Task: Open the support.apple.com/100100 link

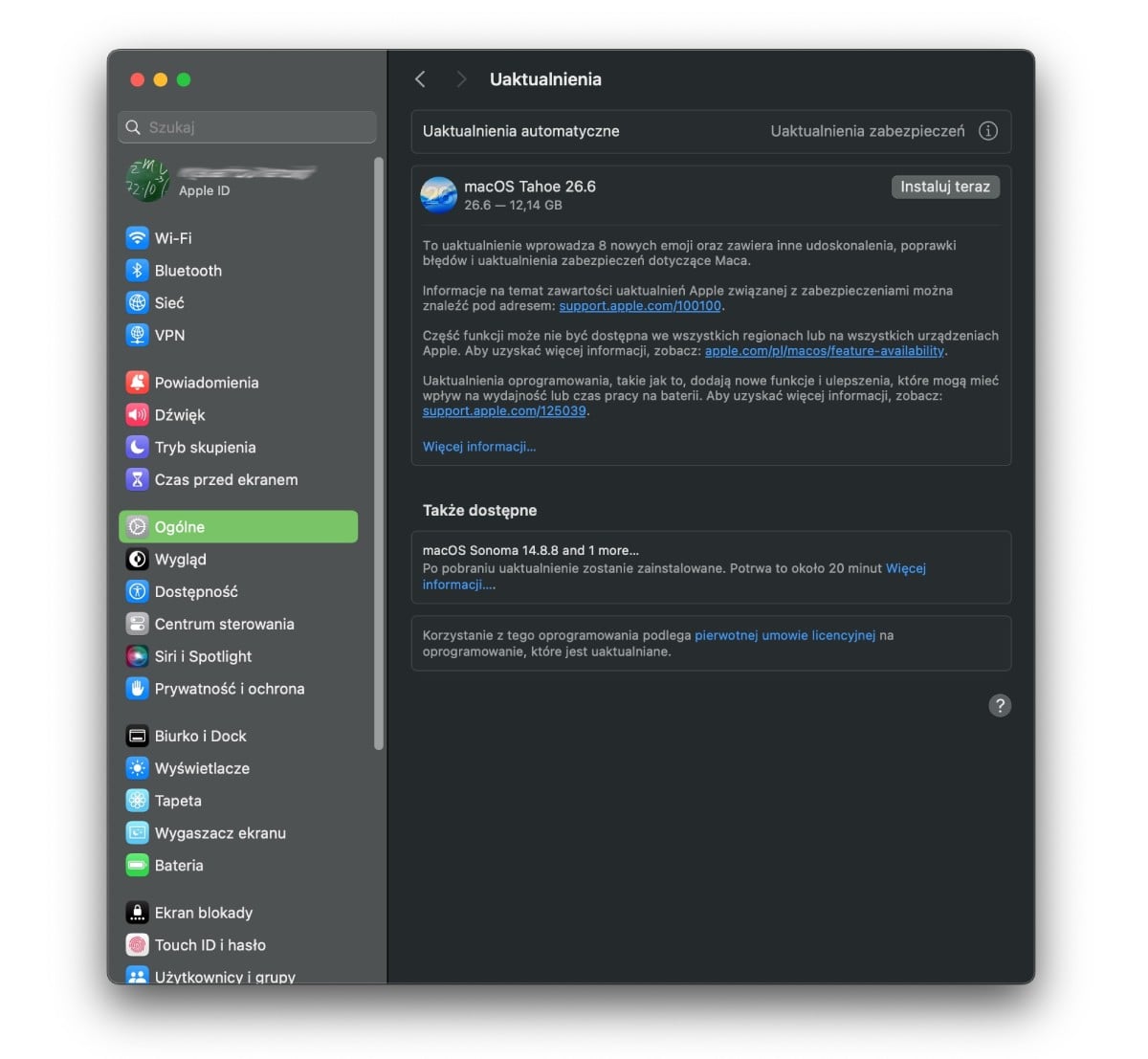Action: coord(640,306)
